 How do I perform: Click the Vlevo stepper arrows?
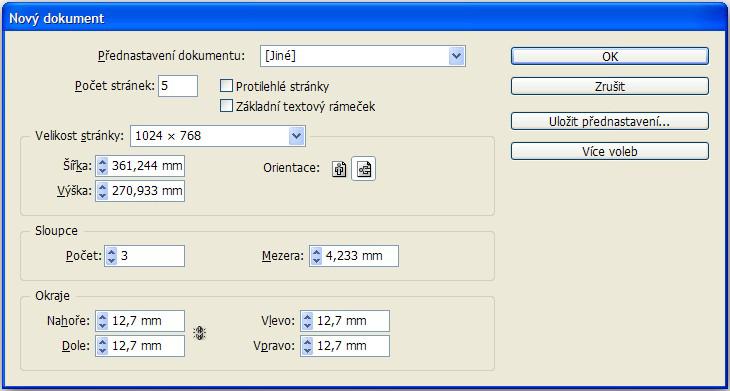coord(307,321)
